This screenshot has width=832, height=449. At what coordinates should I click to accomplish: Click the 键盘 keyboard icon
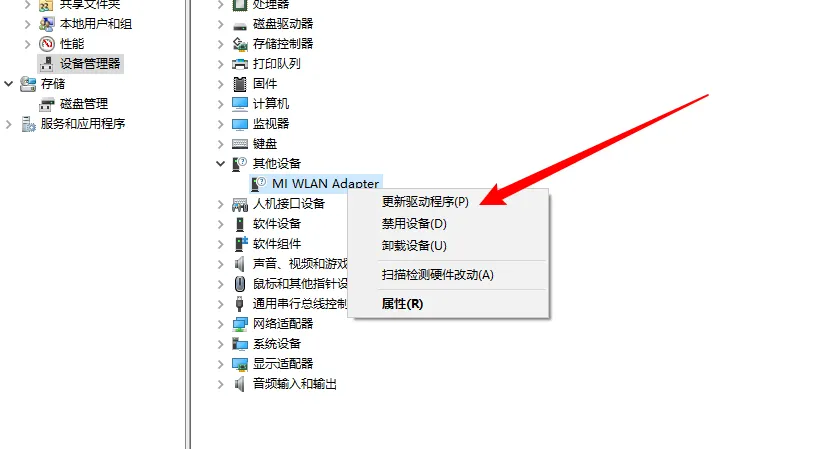point(240,144)
